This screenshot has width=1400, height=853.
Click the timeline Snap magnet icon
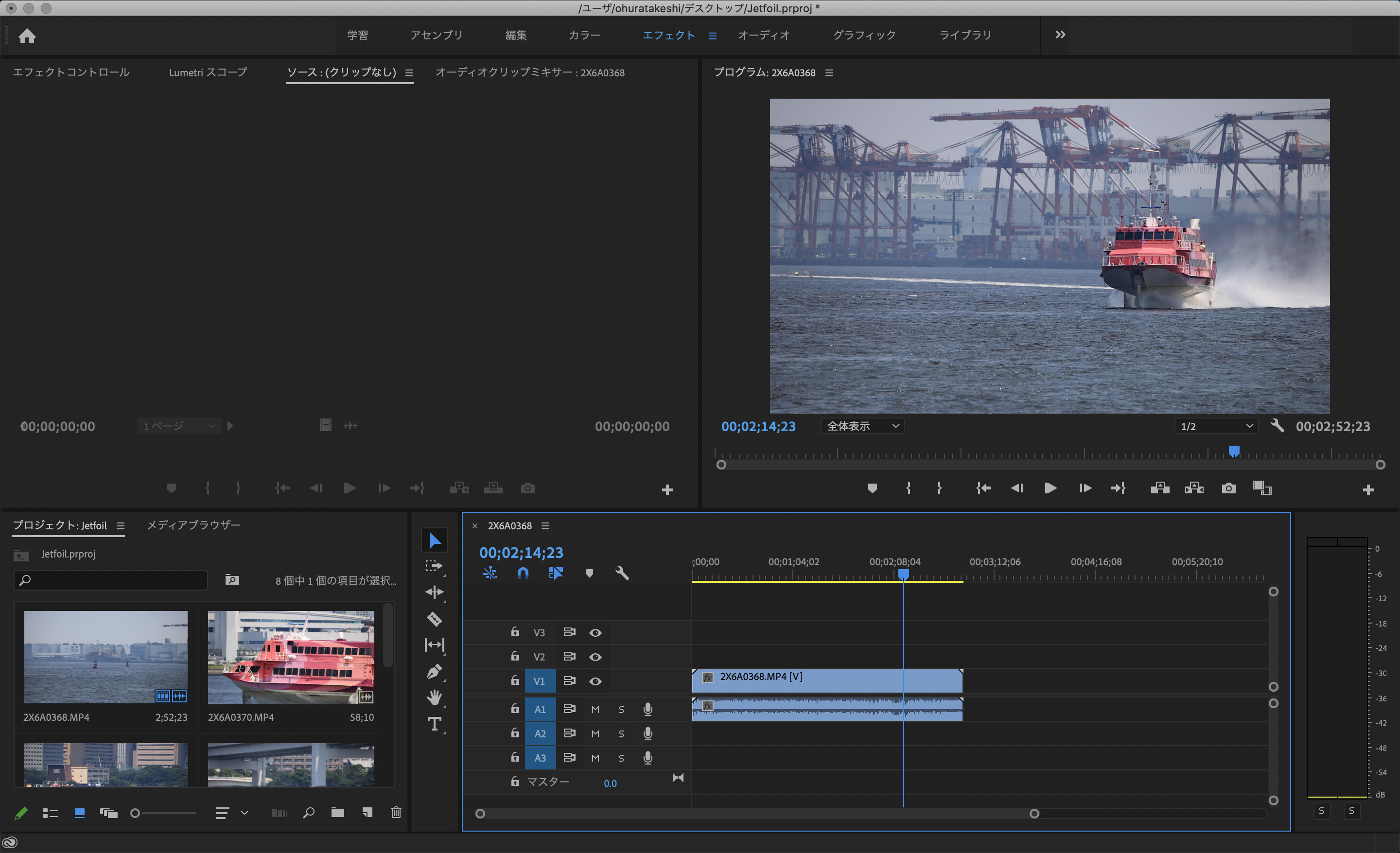(x=523, y=573)
